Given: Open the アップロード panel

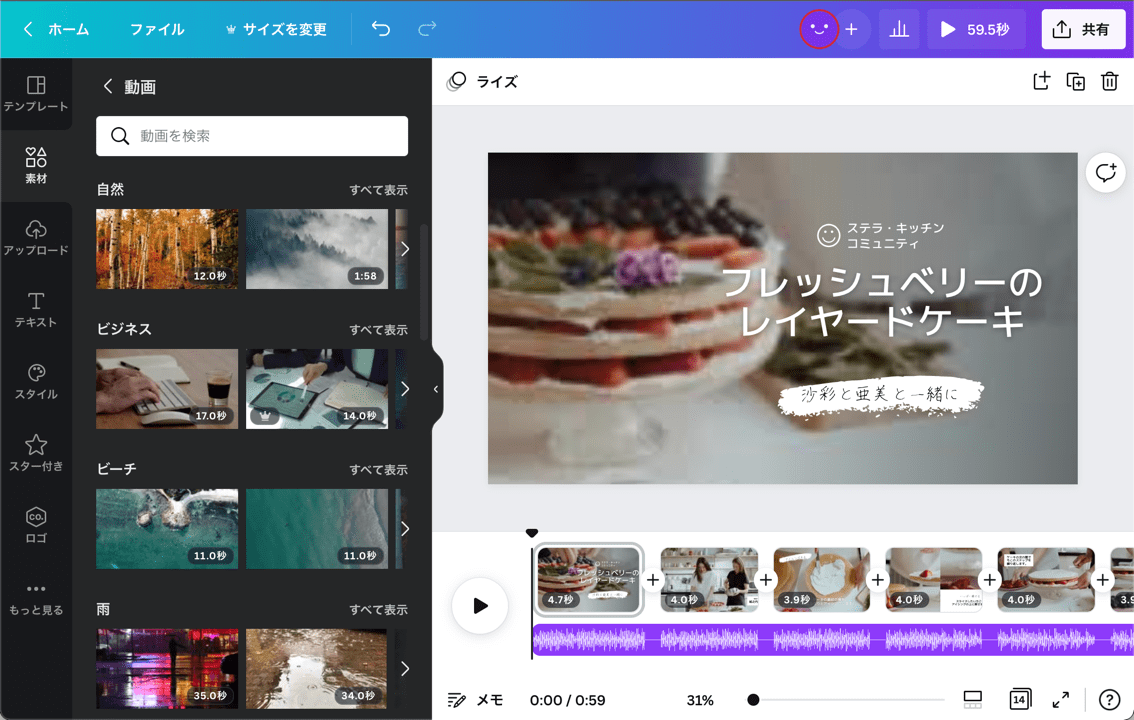Looking at the screenshot, I should pos(37,237).
